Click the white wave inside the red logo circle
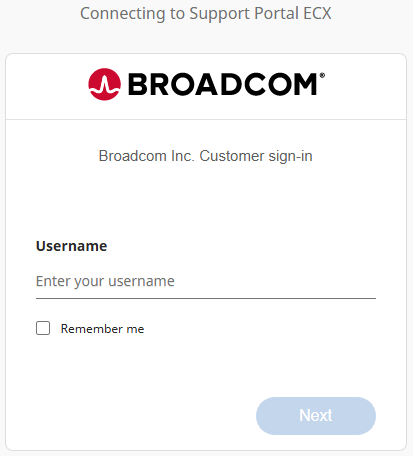This screenshot has height=456, width=413. (x=104, y=85)
